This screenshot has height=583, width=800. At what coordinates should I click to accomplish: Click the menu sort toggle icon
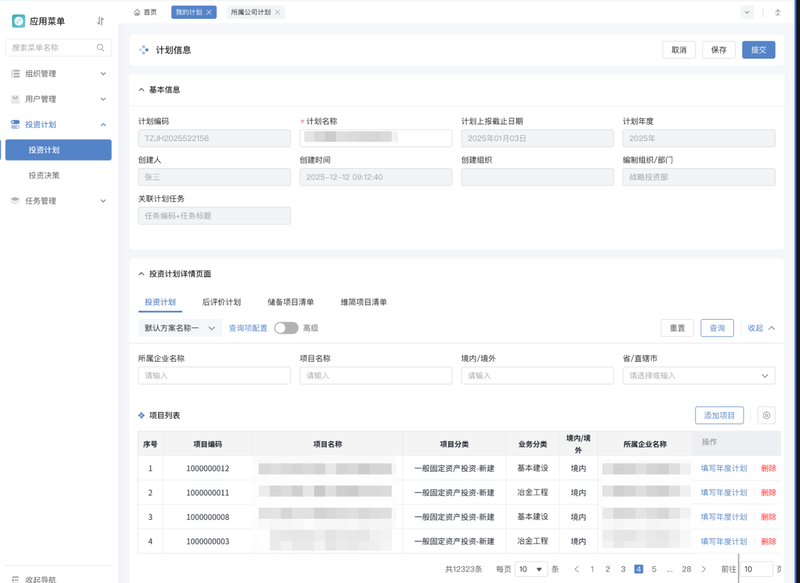click(x=101, y=21)
